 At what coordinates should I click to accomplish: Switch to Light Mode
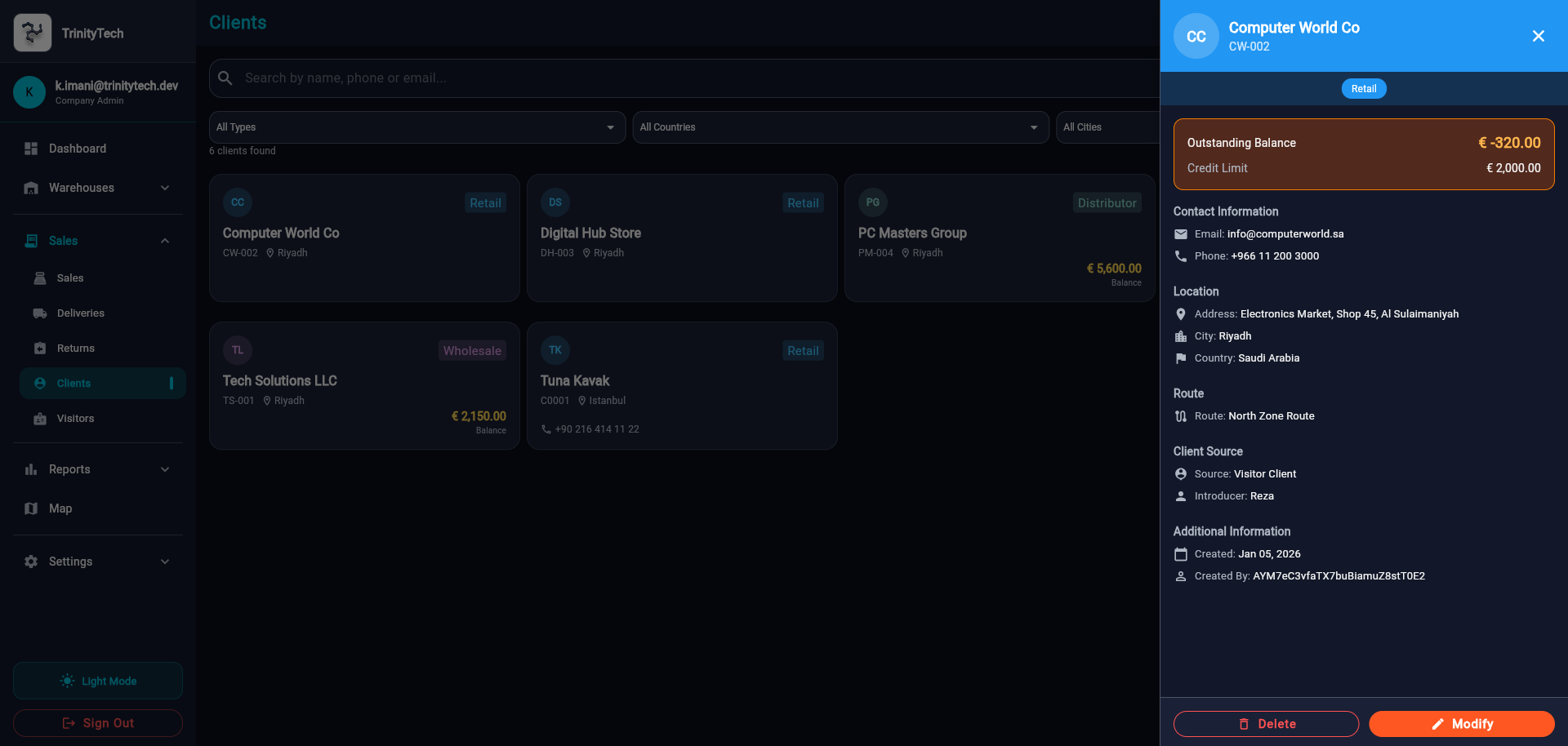[x=98, y=681]
